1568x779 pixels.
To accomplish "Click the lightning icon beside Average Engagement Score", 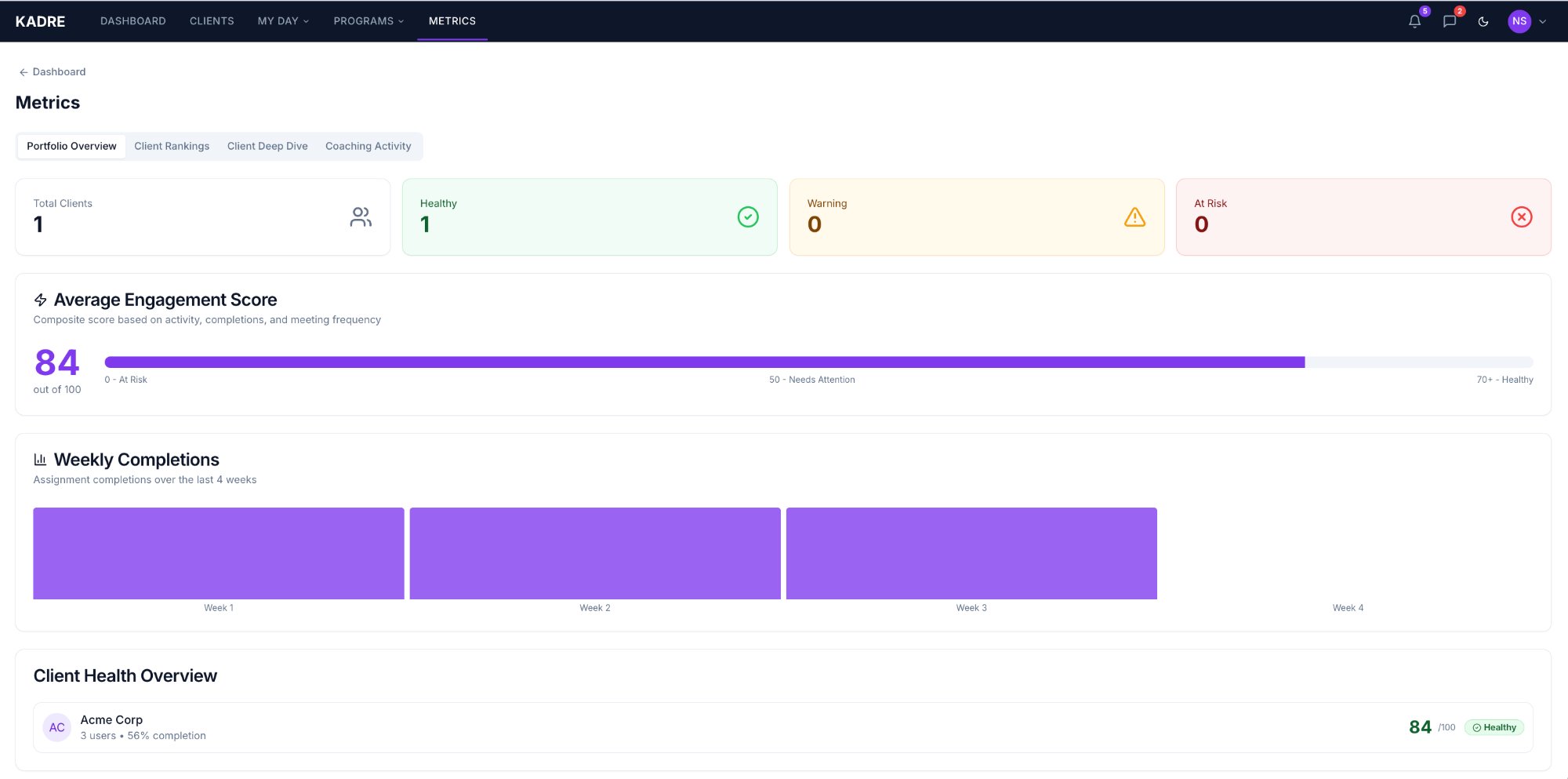I will click(x=40, y=299).
